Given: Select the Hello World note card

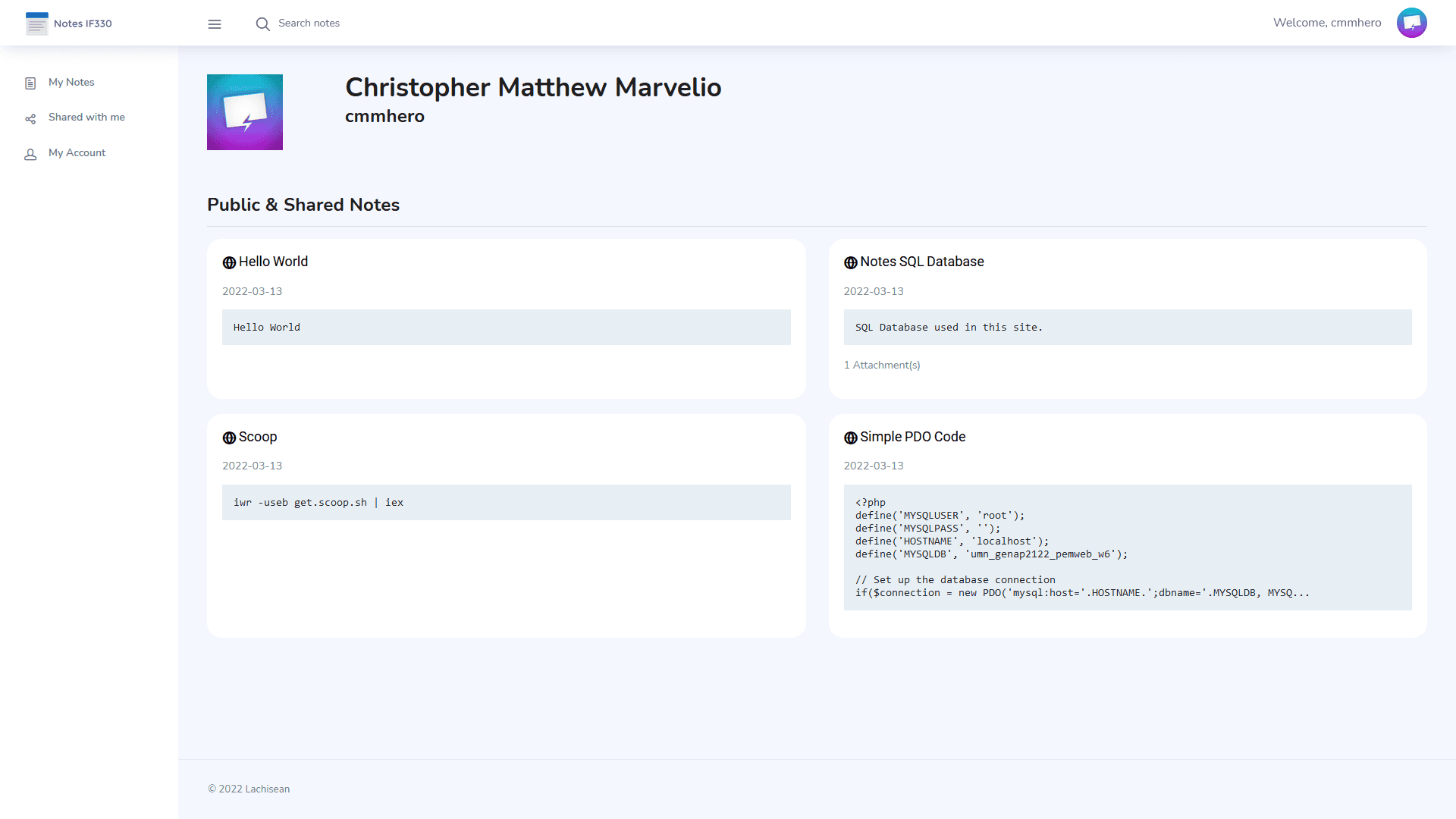Looking at the screenshot, I should point(506,318).
